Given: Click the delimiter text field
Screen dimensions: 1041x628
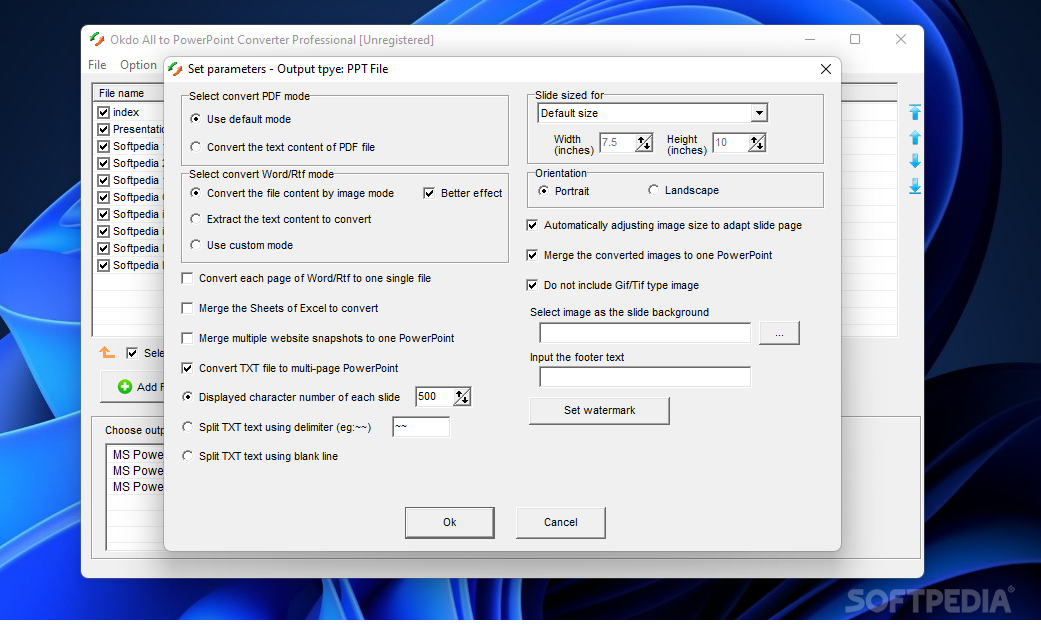Looking at the screenshot, I should pyautogui.click(x=421, y=427).
